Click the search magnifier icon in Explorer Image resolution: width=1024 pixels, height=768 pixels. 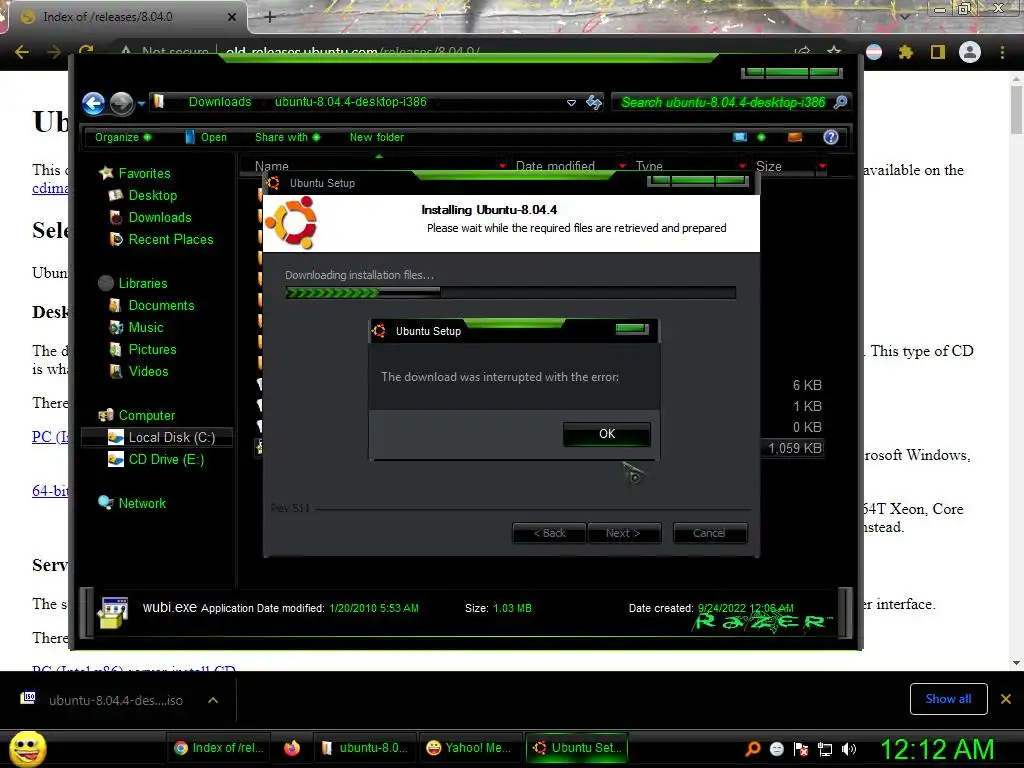840,102
